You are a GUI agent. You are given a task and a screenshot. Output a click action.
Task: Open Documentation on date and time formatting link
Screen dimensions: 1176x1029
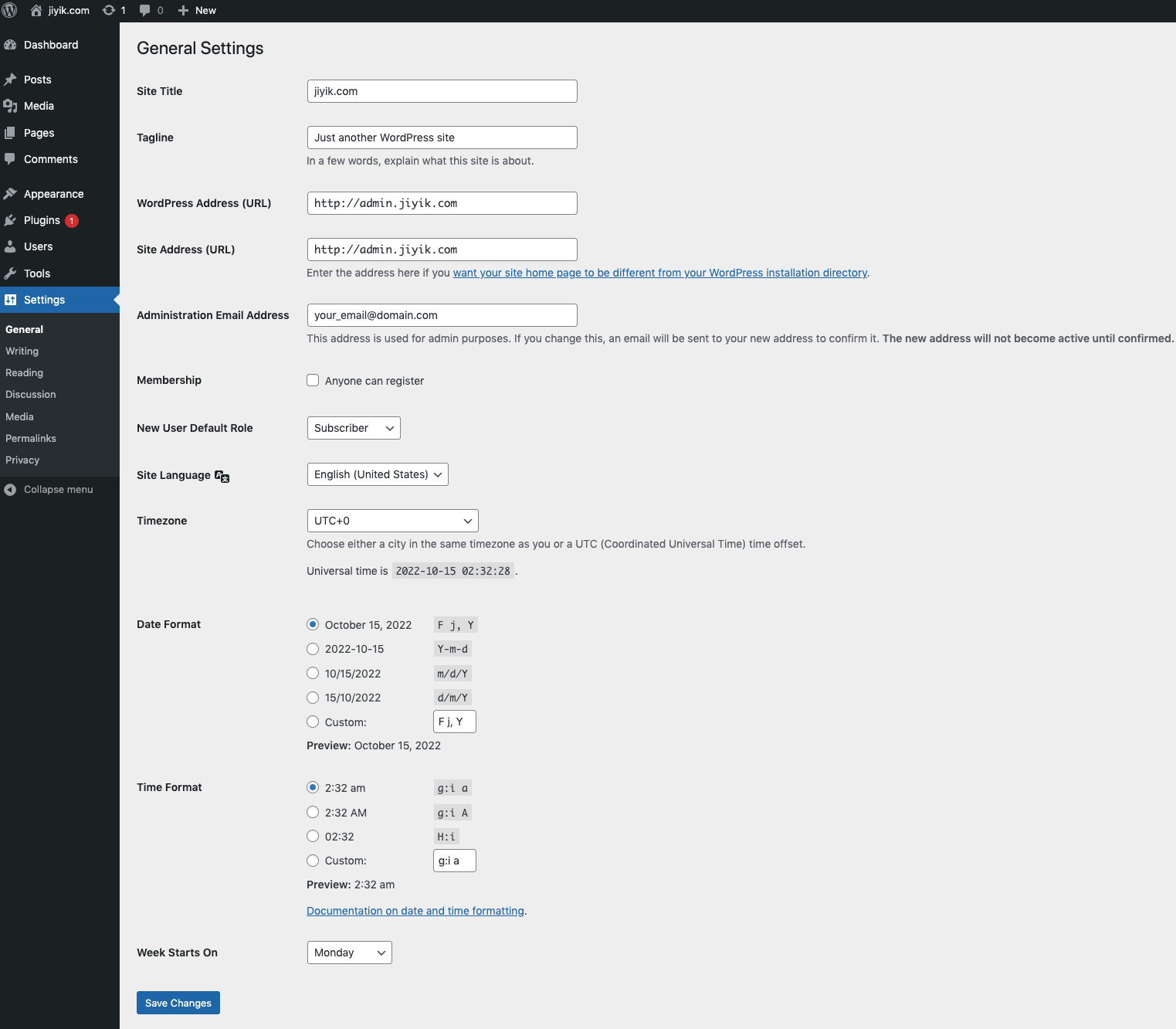point(415,911)
